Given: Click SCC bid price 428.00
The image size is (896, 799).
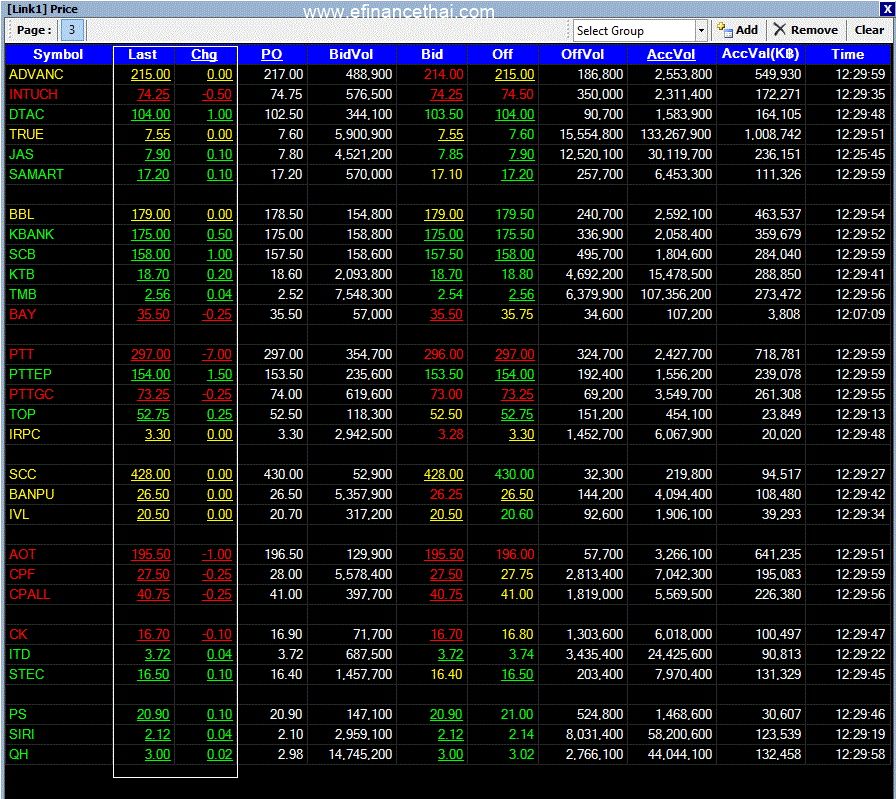Looking at the screenshot, I should point(443,474).
